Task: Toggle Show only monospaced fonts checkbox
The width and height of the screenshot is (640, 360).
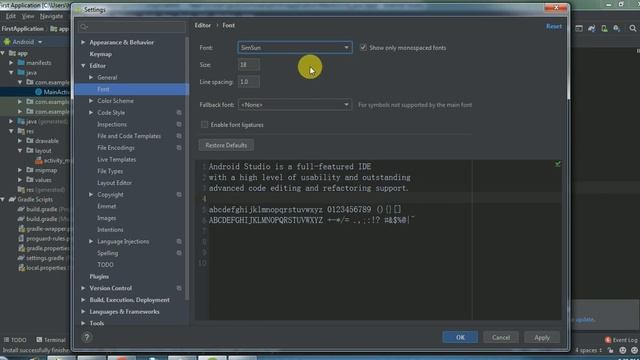Action: pos(363,47)
